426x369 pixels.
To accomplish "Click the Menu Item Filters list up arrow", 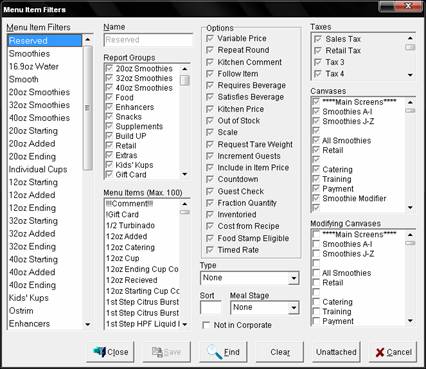I will (x=87, y=40).
